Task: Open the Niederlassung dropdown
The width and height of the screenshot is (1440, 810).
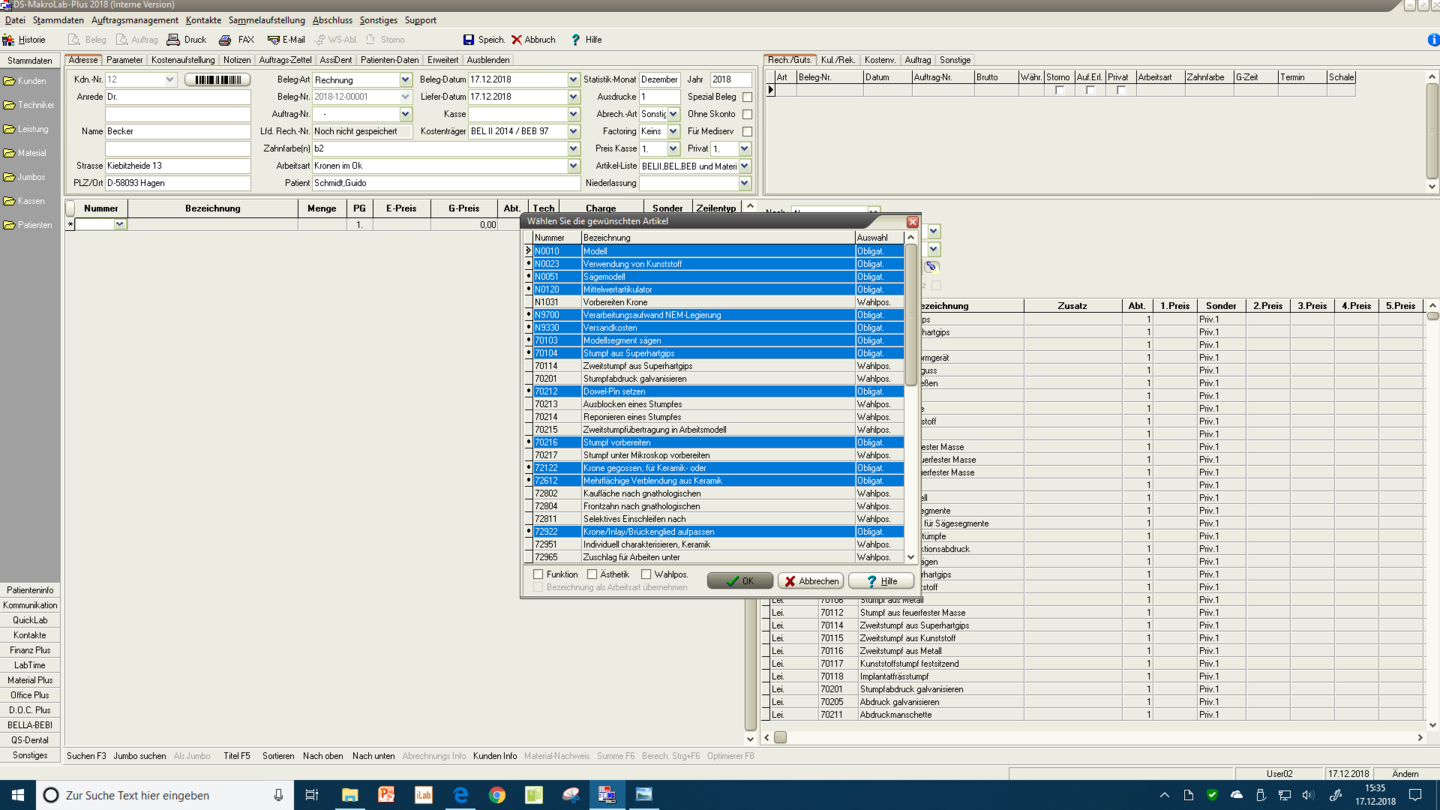Action: pyautogui.click(x=745, y=183)
